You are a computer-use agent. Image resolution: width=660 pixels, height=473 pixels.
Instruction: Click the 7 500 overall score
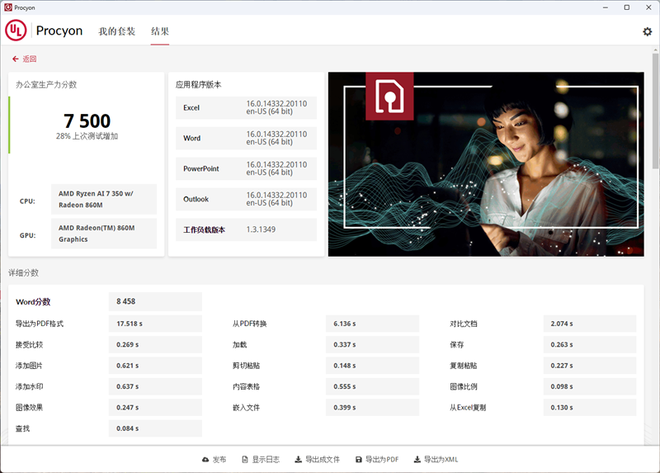point(87,121)
